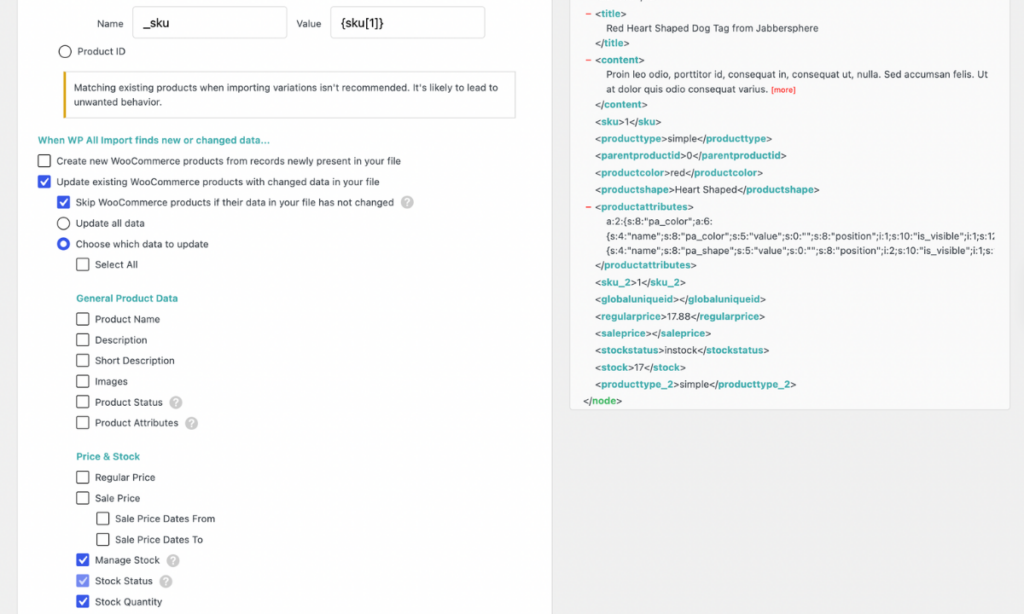Select the Product ID radio button

(x=65, y=52)
